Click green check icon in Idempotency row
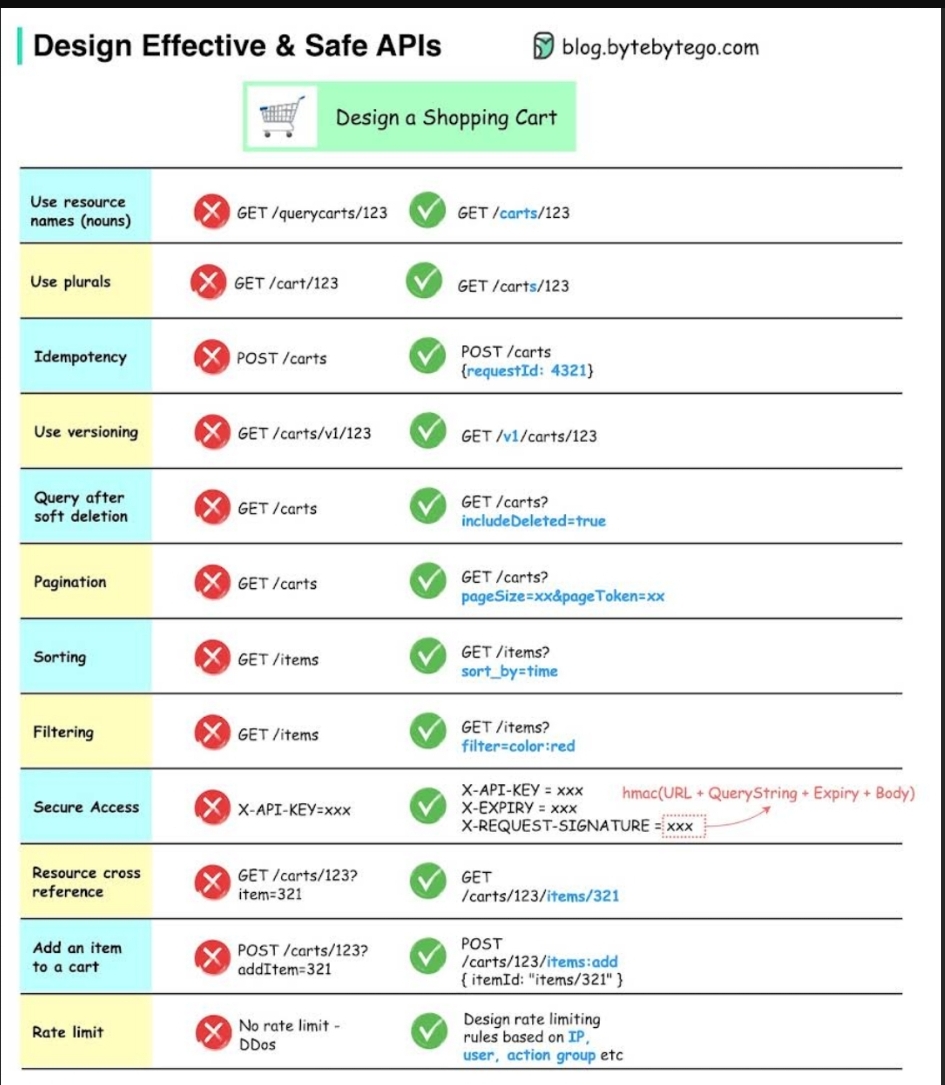This screenshot has height=1085, width=945. pyautogui.click(x=427, y=356)
